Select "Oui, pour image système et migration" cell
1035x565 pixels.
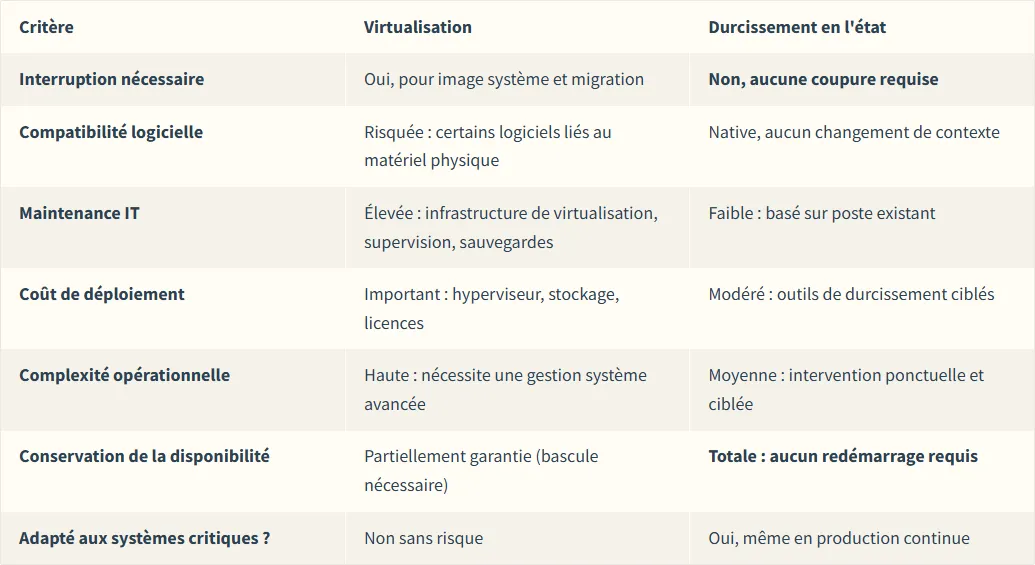tap(503, 79)
